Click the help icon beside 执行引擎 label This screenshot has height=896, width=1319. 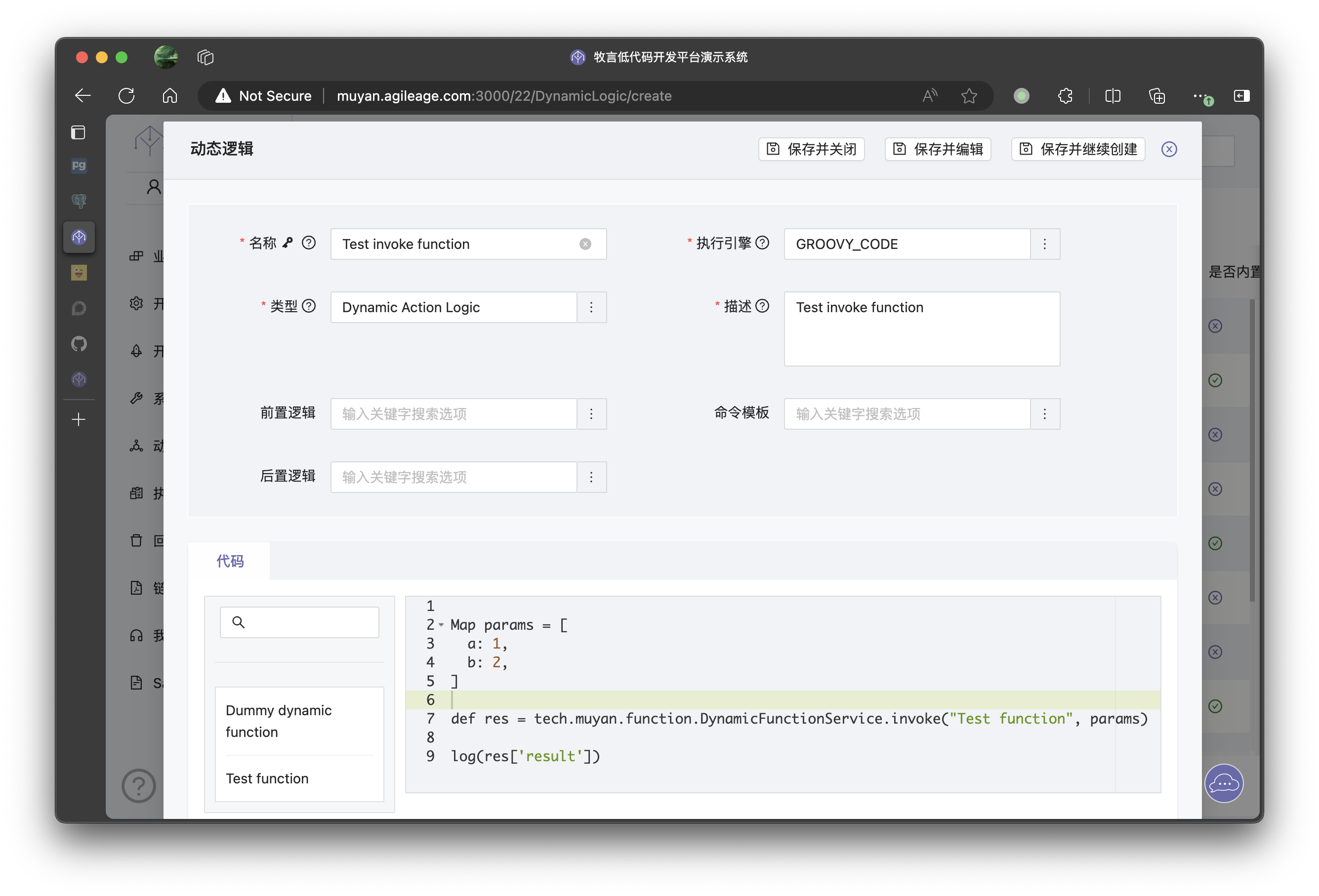click(762, 243)
